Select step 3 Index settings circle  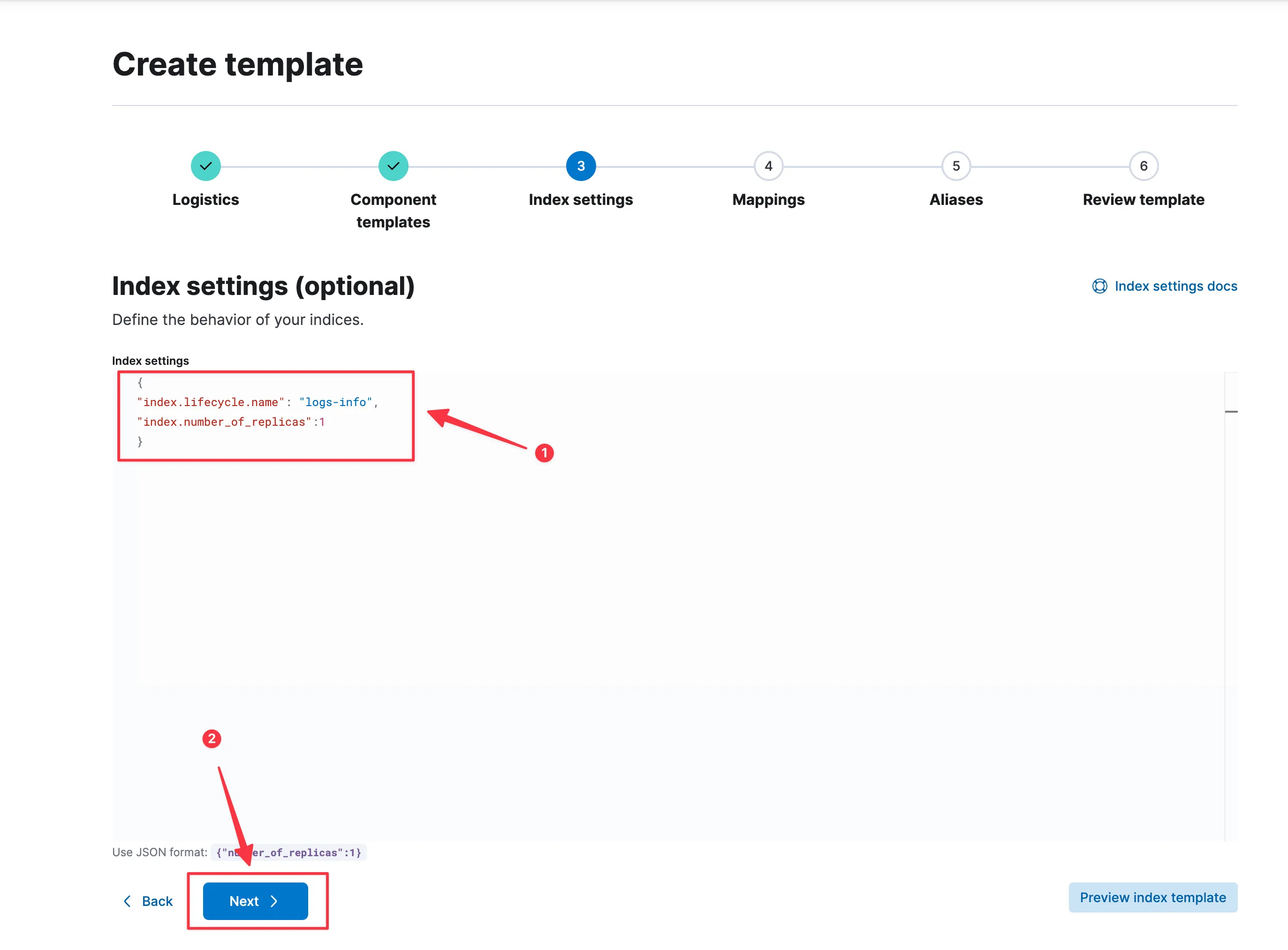tap(580, 166)
